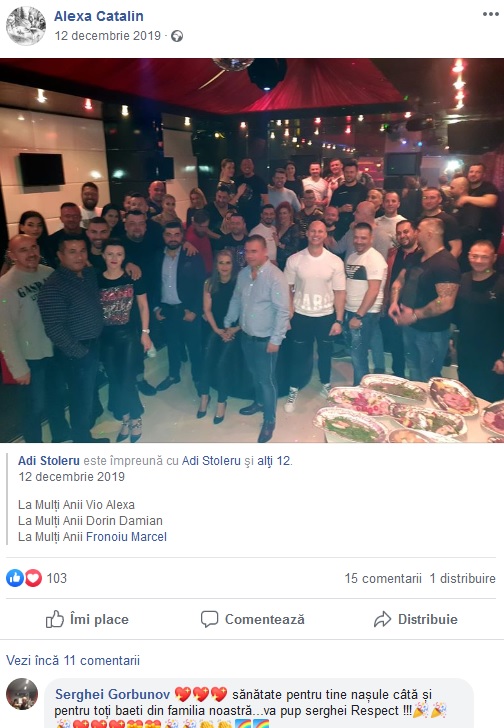The width and height of the screenshot is (504, 728).
Task: Click the blue like reaction icon
Action: [15, 578]
